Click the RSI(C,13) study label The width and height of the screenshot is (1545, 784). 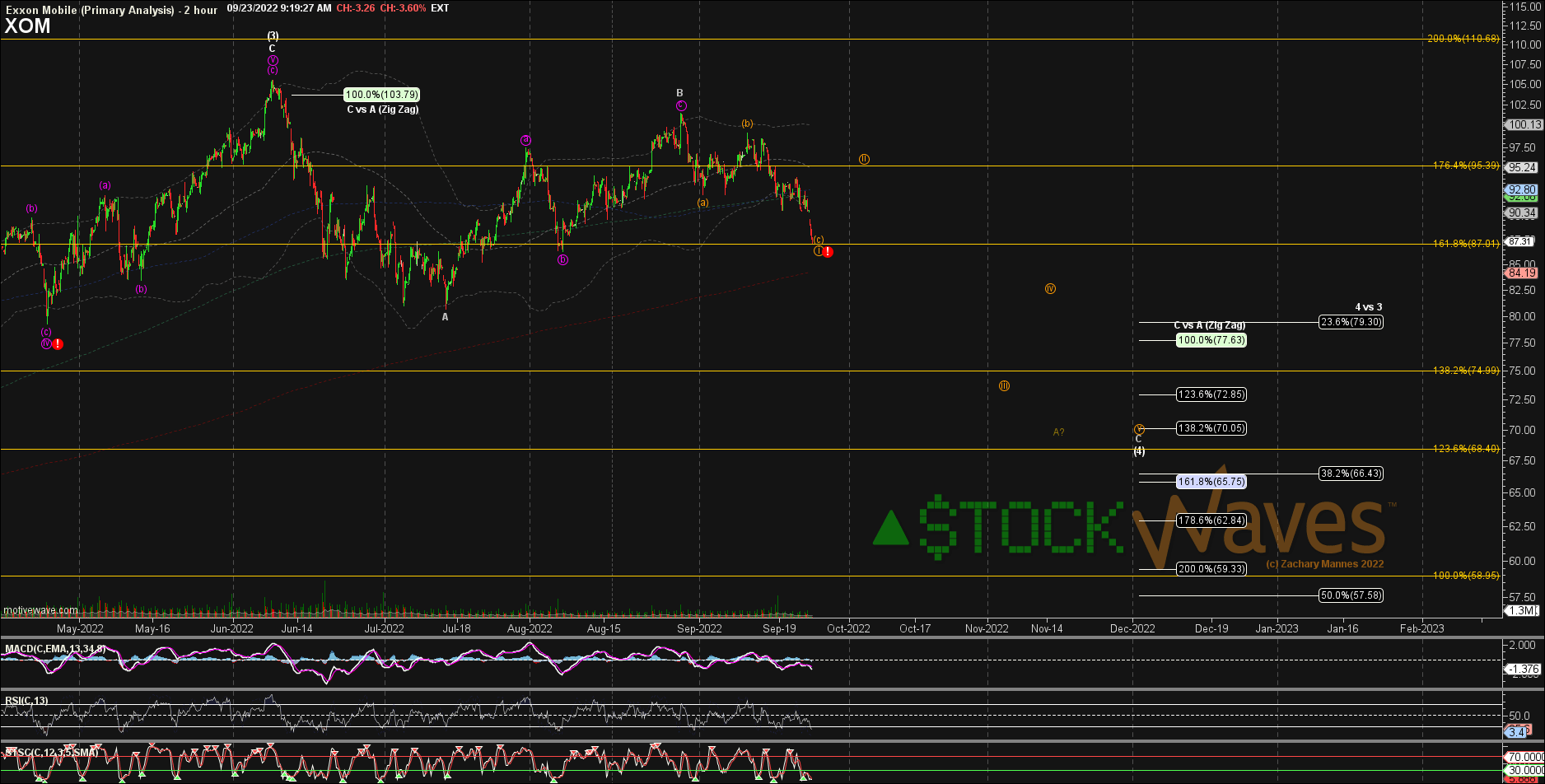coord(26,701)
